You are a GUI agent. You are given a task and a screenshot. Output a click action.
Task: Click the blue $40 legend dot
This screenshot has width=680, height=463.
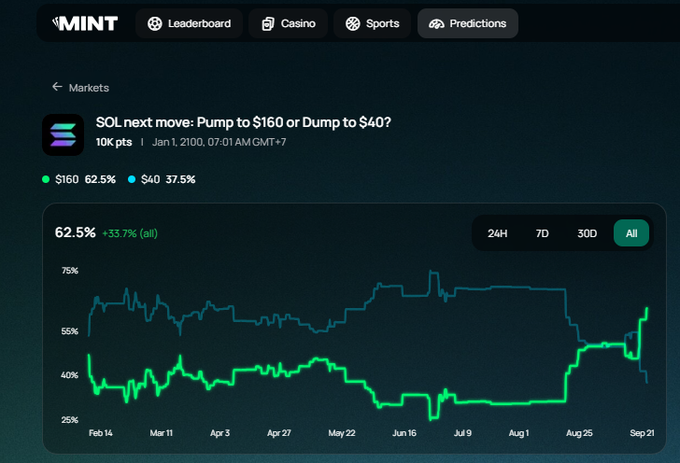point(132,179)
